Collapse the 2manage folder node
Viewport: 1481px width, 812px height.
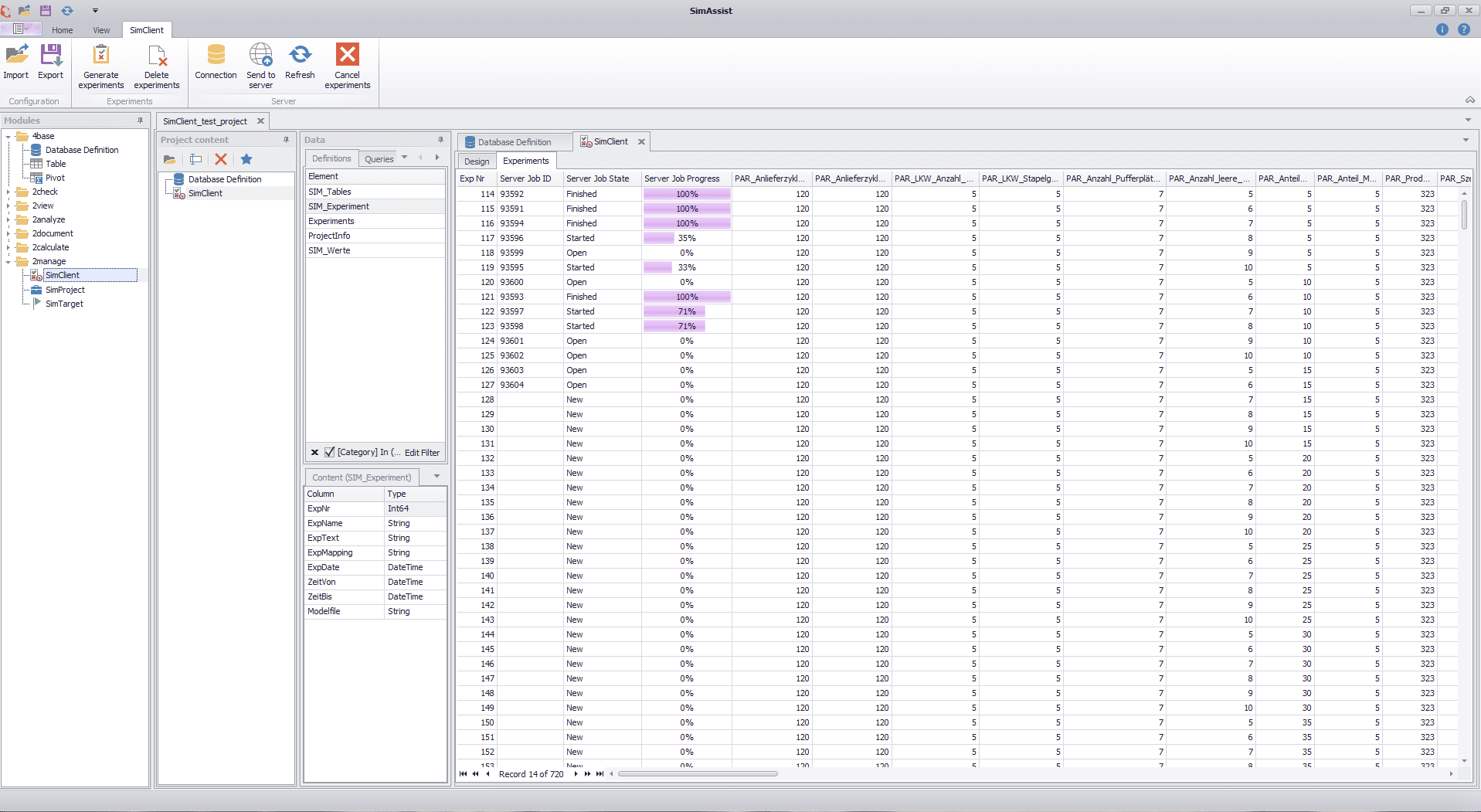point(8,262)
